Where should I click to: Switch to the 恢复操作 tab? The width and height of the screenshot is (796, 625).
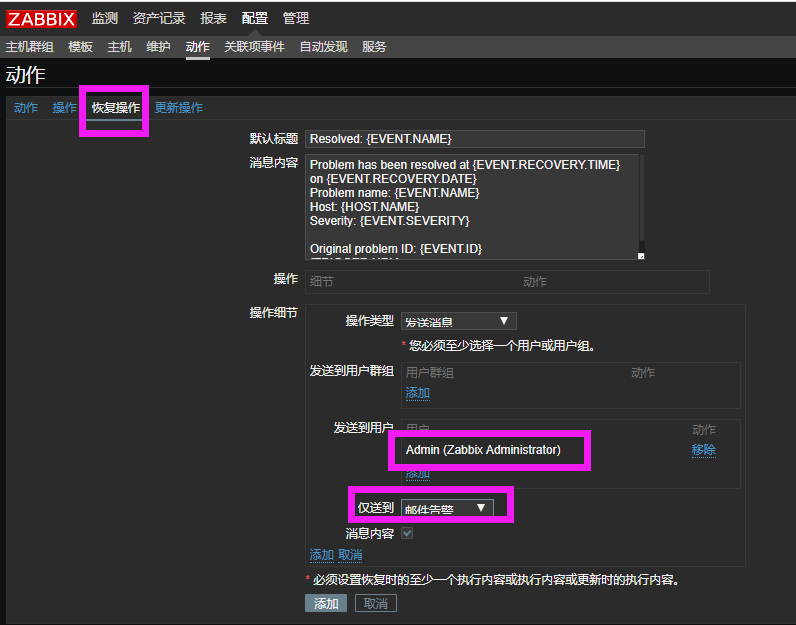[x=116, y=108]
